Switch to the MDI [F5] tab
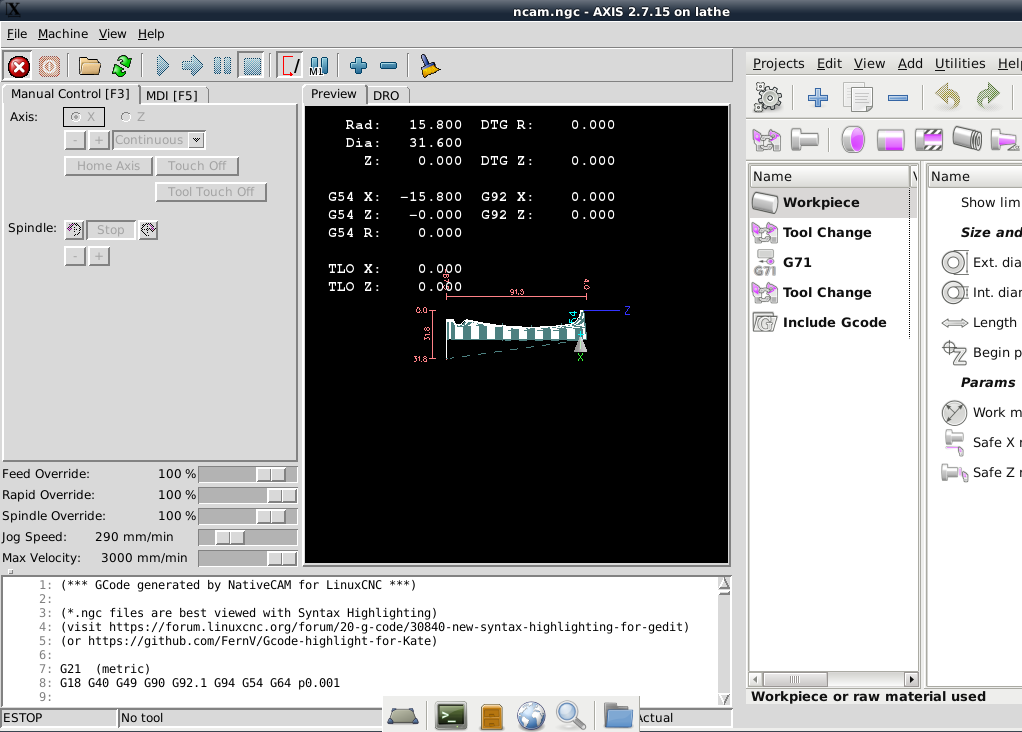The width and height of the screenshot is (1022, 732). 172,95
